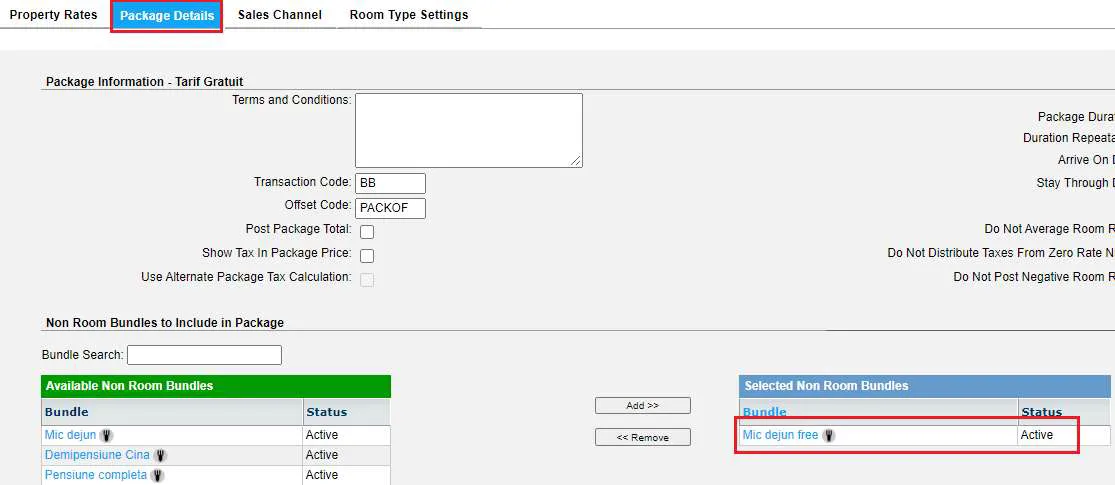Image resolution: width=1115 pixels, height=485 pixels.
Task: Click the Transaction Code field containing BB
Action: click(x=390, y=183)
